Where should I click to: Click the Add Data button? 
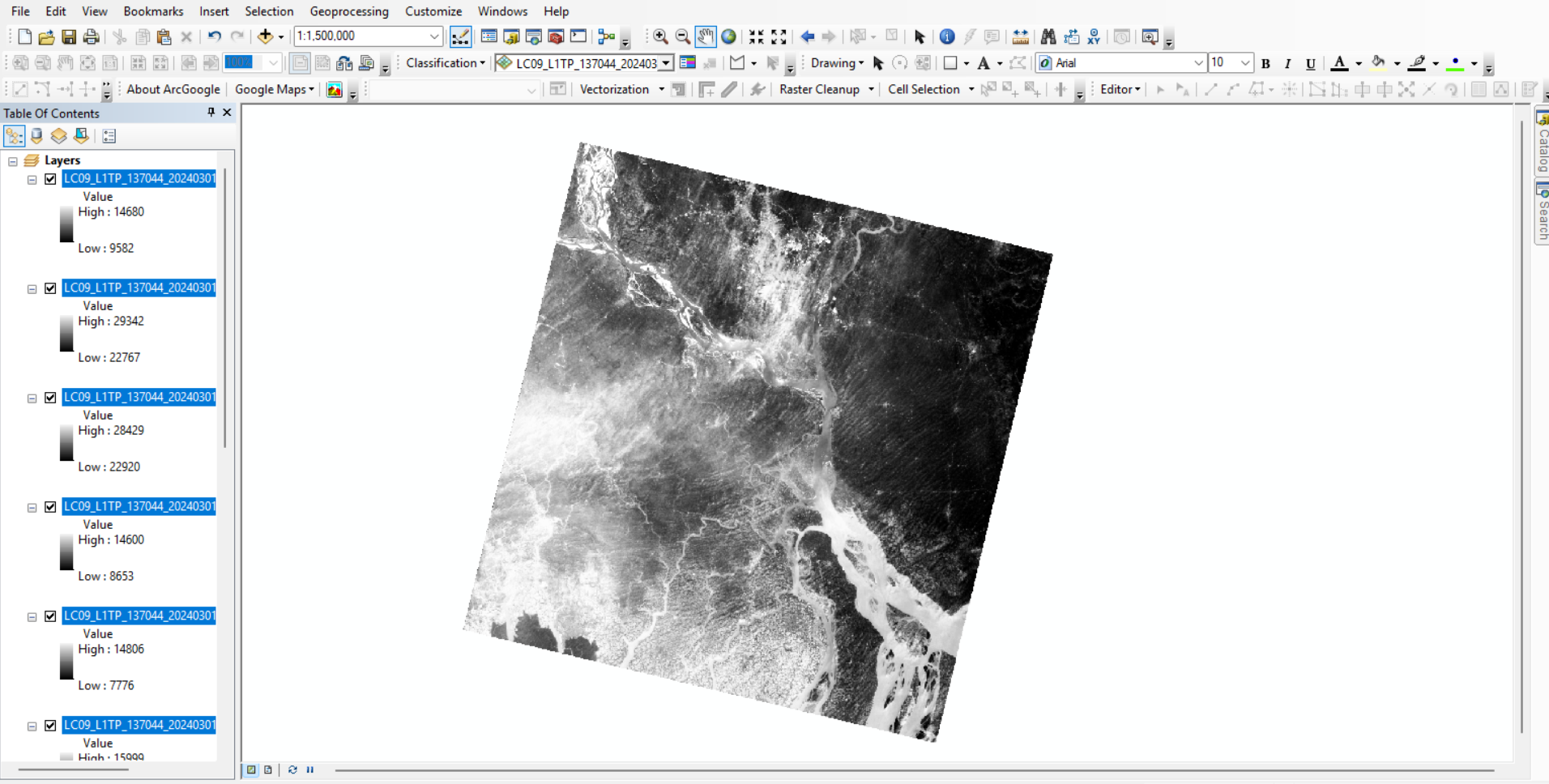(265, 36)
